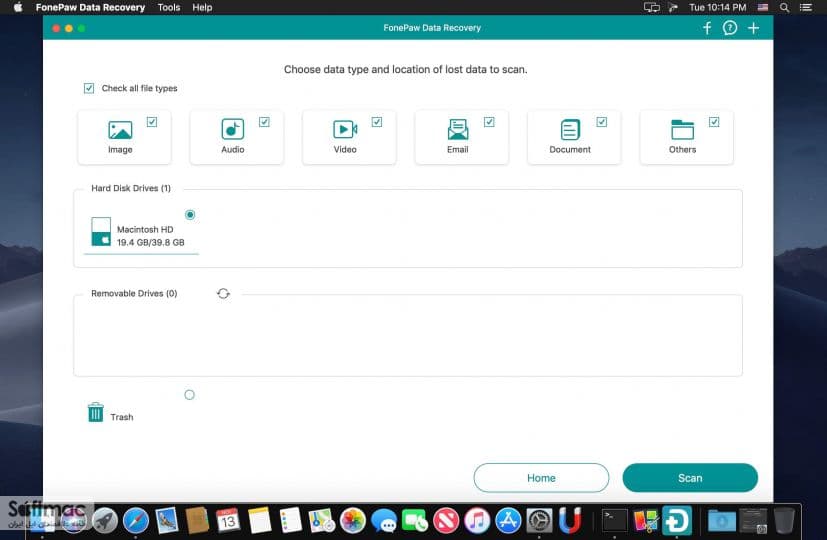Open Calendar from the dock

point(228,520)
